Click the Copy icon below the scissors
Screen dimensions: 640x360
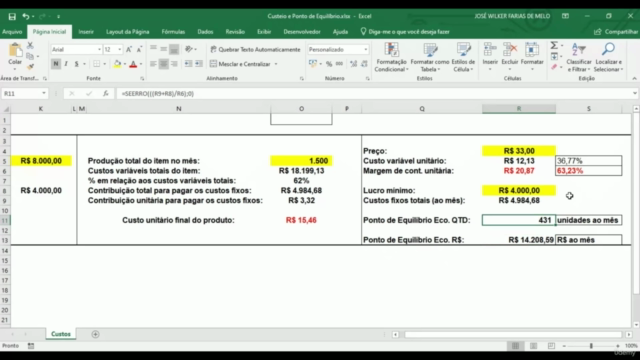[x=30, y=56]
